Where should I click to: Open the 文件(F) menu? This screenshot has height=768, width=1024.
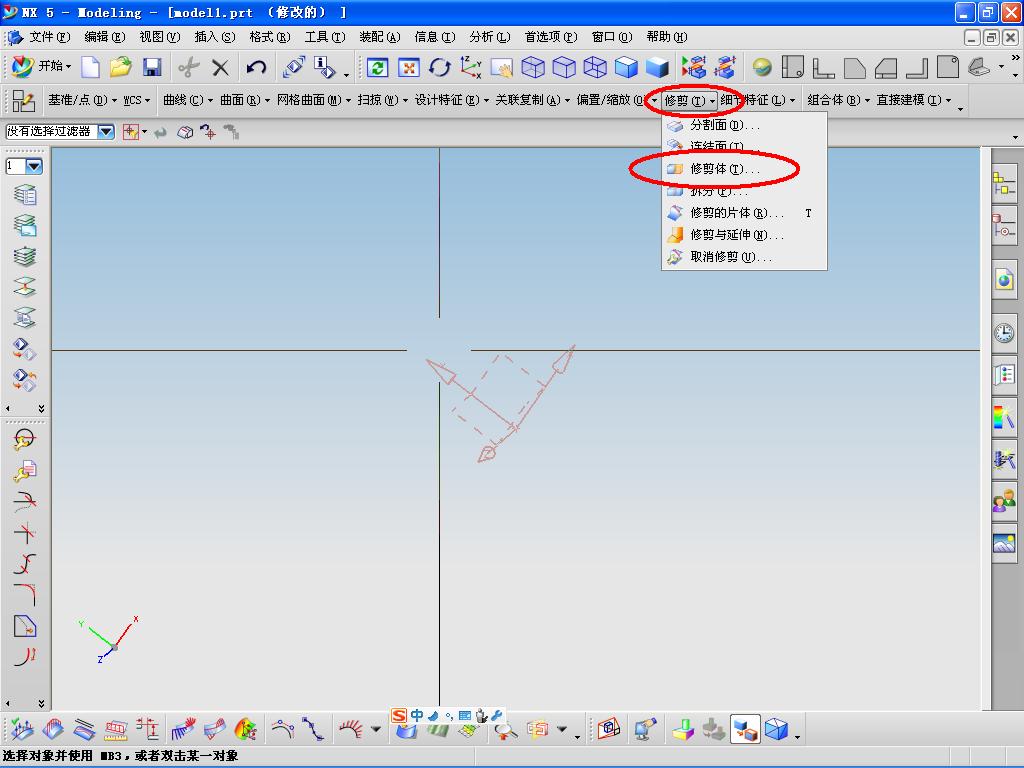point(50,37)
